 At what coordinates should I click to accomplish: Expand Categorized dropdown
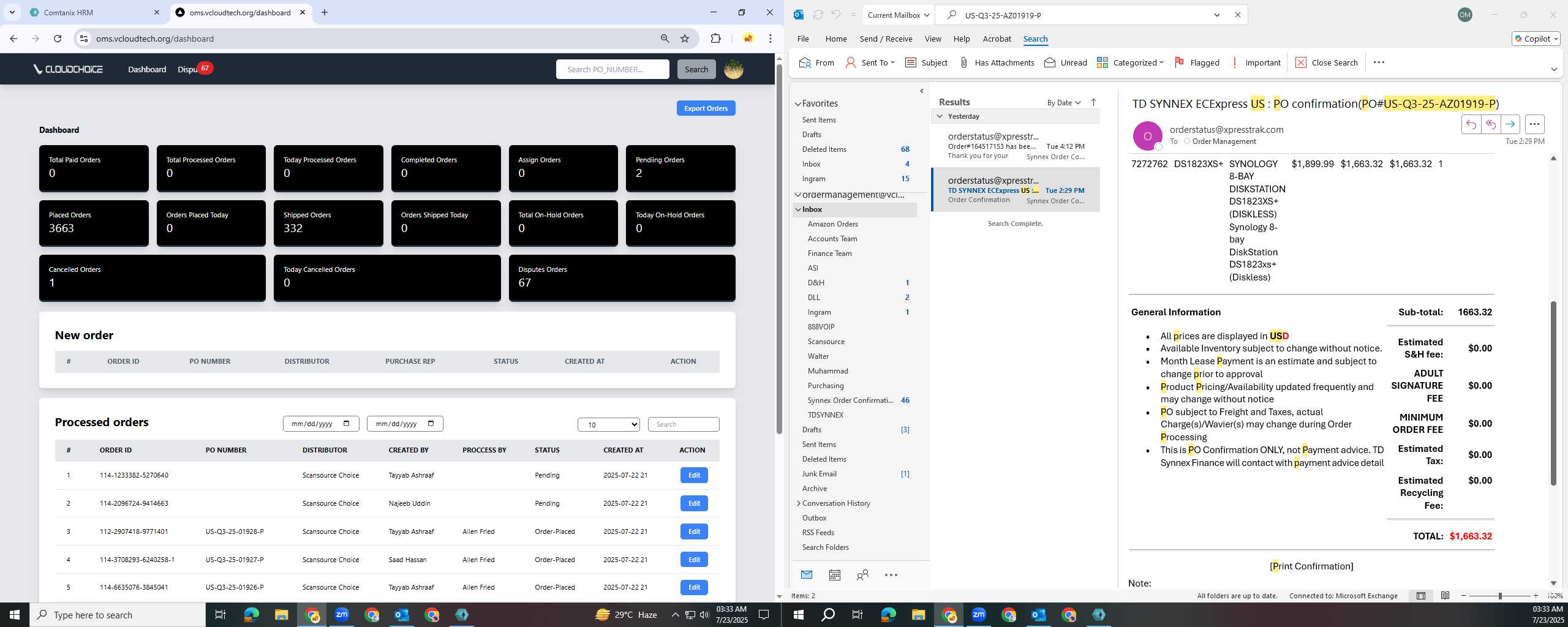pos(1161,62)
